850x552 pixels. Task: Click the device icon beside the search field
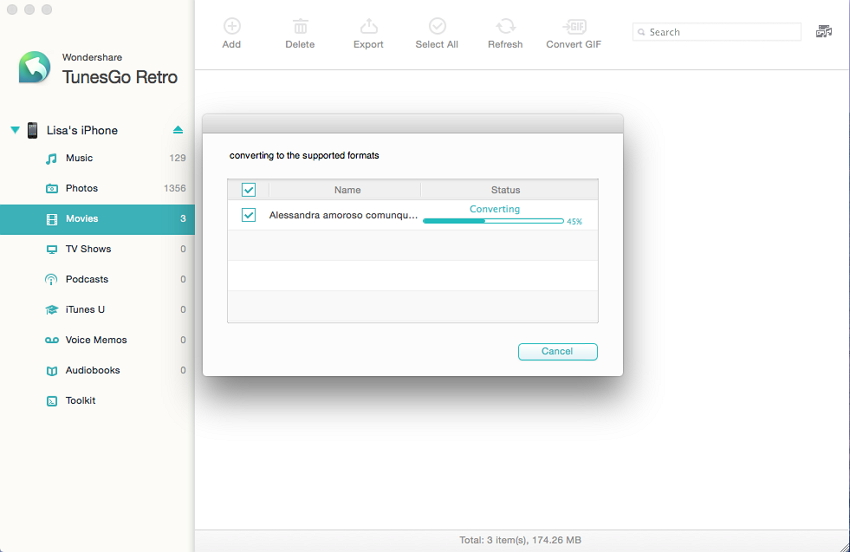click(824, 32)
